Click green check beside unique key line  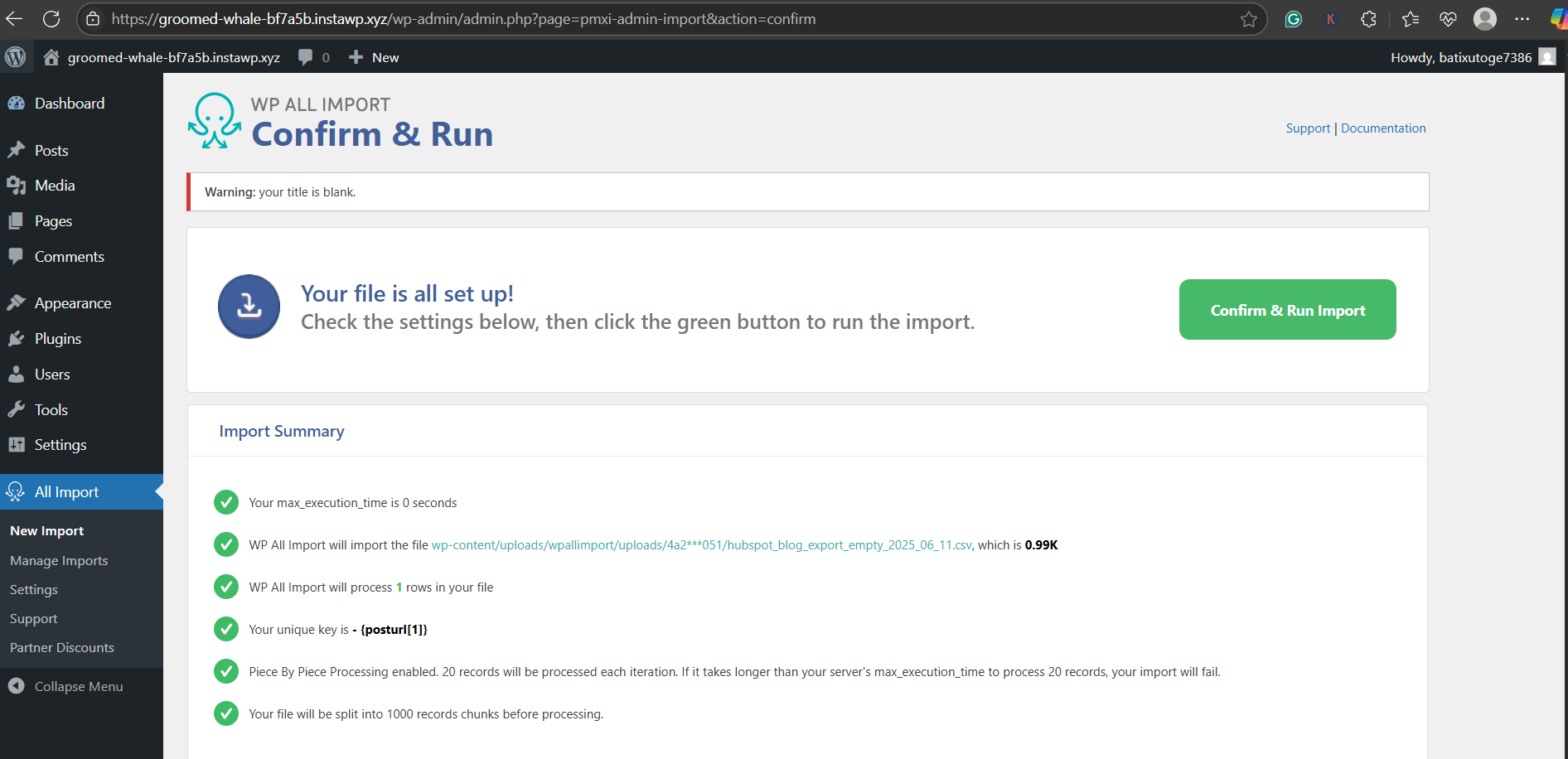click(226, 629)
